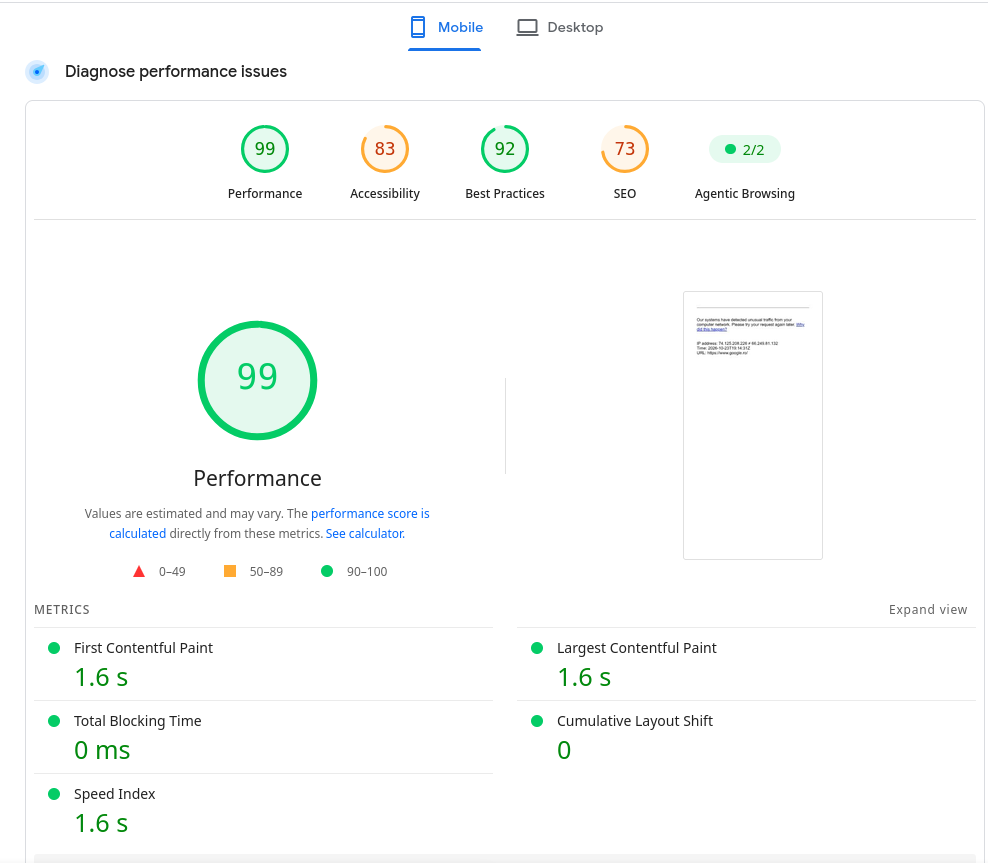Click the red triangle 0–49 legend icon
988x863 pixels.
(x=139, y=571)
